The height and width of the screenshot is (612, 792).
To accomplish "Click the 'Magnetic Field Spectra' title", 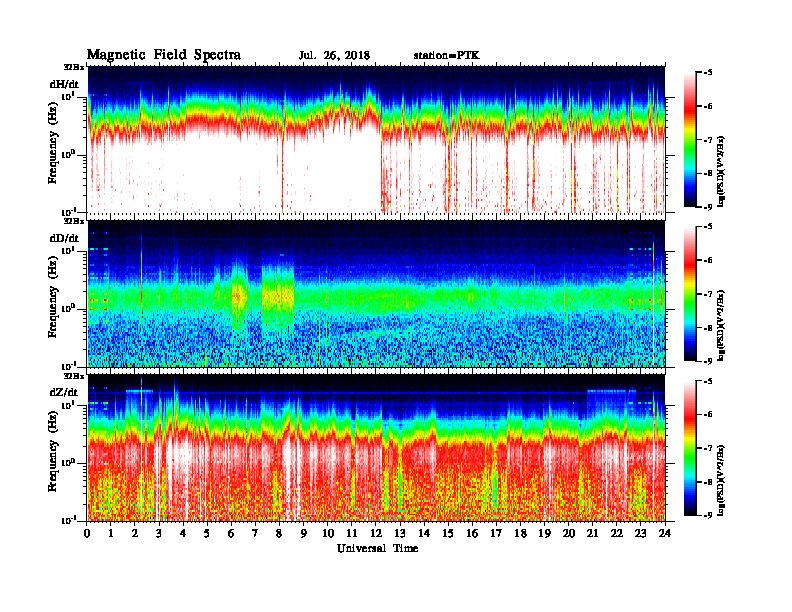I will point(164,55).
